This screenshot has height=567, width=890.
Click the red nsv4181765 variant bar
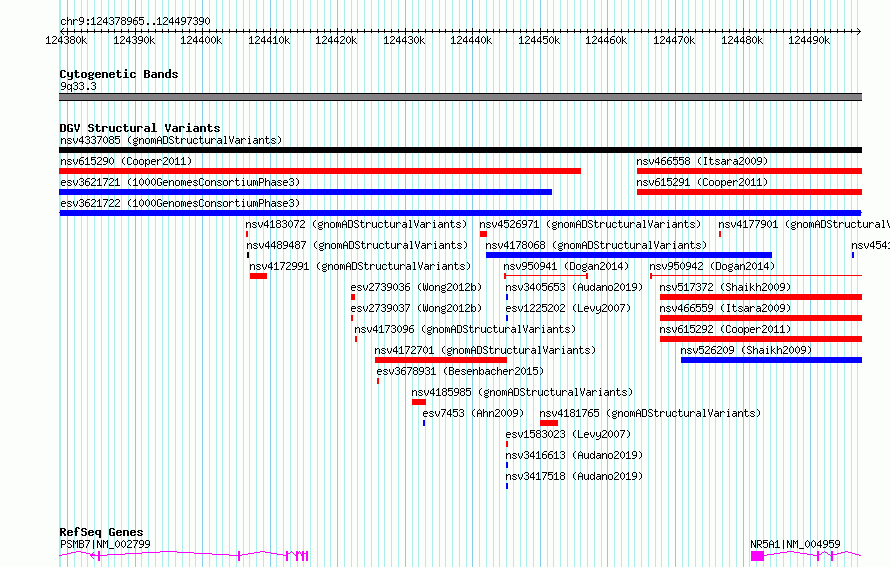[x=549, y=423]
